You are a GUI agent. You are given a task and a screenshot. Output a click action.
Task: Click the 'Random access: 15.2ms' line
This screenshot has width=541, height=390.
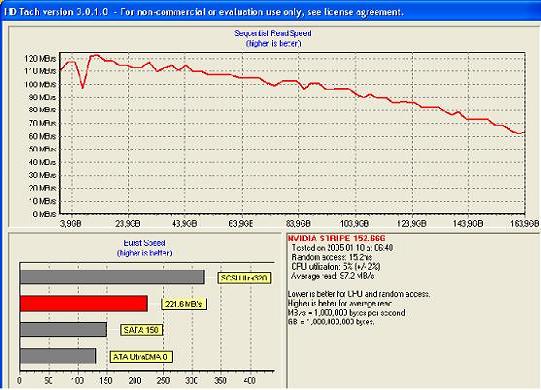pyautogui.click(x=332, y=257)
